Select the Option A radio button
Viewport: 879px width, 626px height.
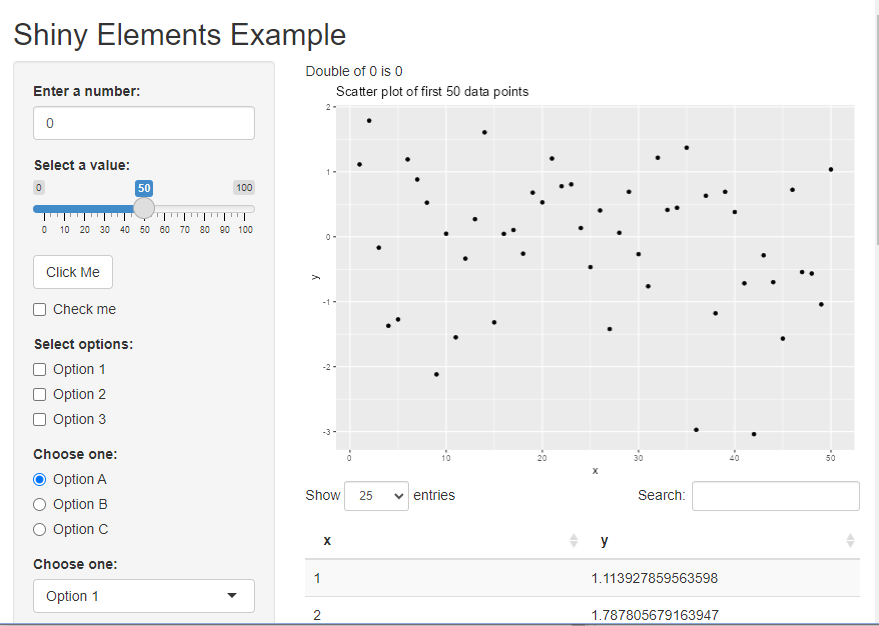(x=40, y=479)
